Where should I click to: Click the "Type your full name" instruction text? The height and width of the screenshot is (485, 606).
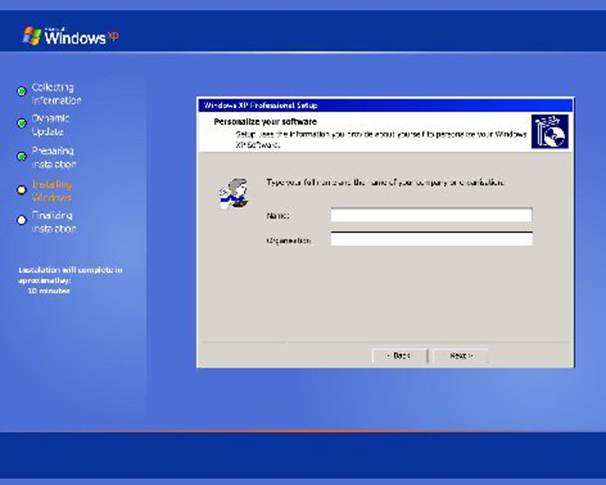tap(385, 182)
